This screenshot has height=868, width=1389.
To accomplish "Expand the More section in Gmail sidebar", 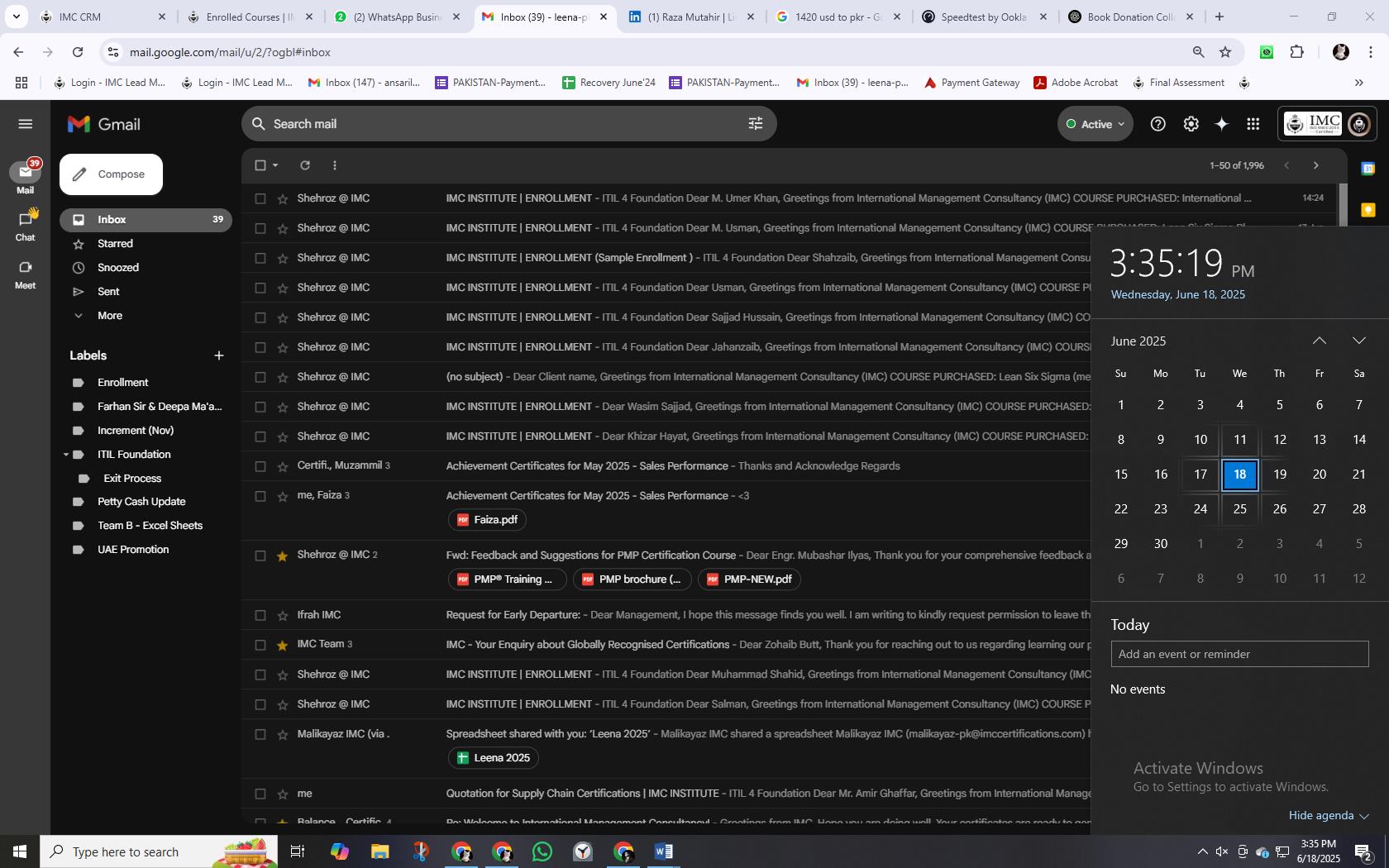I will point(110,316).
